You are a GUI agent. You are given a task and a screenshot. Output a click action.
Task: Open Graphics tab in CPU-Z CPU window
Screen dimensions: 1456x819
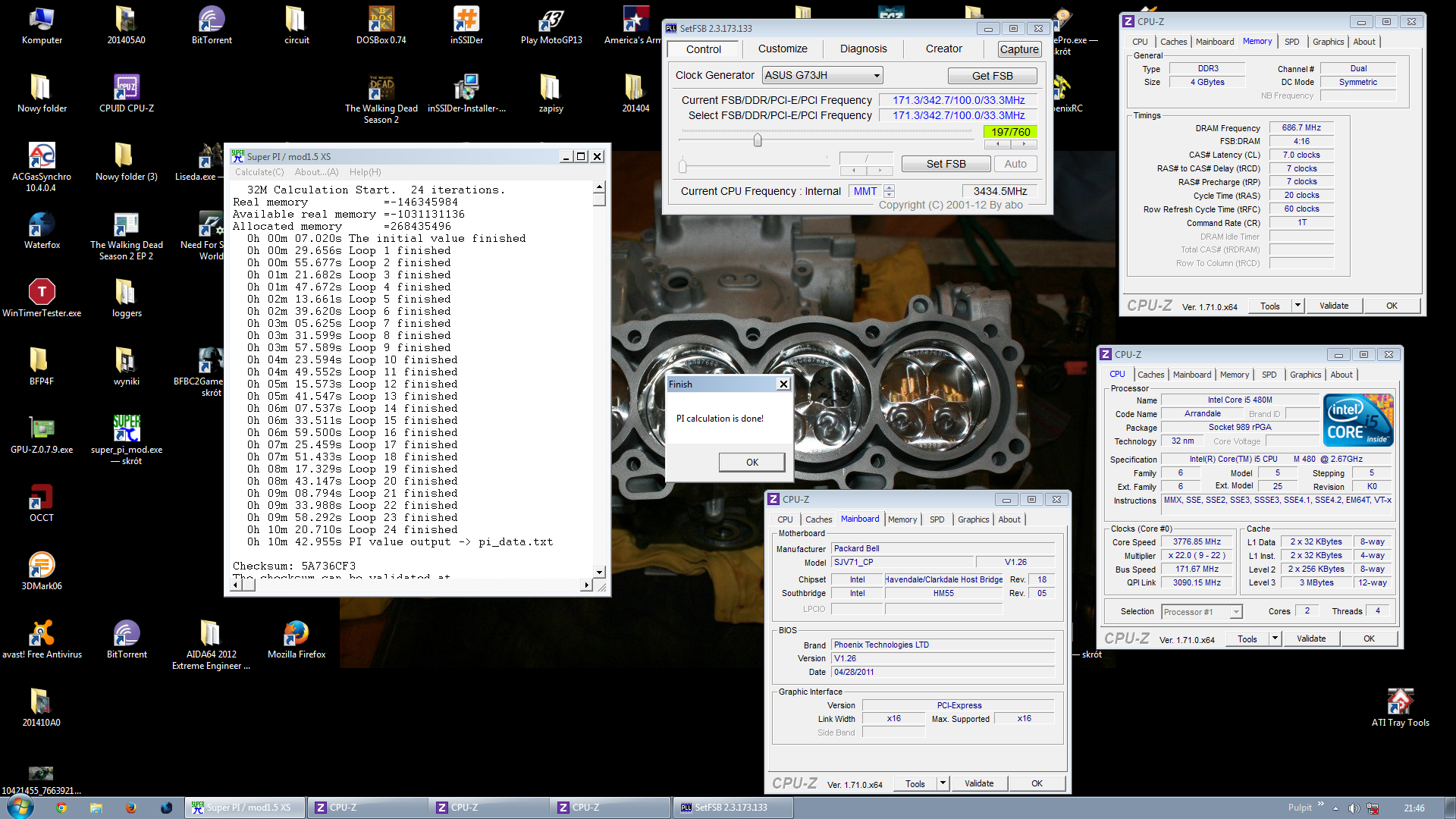pyautogui.click(x=1305, y=375)
